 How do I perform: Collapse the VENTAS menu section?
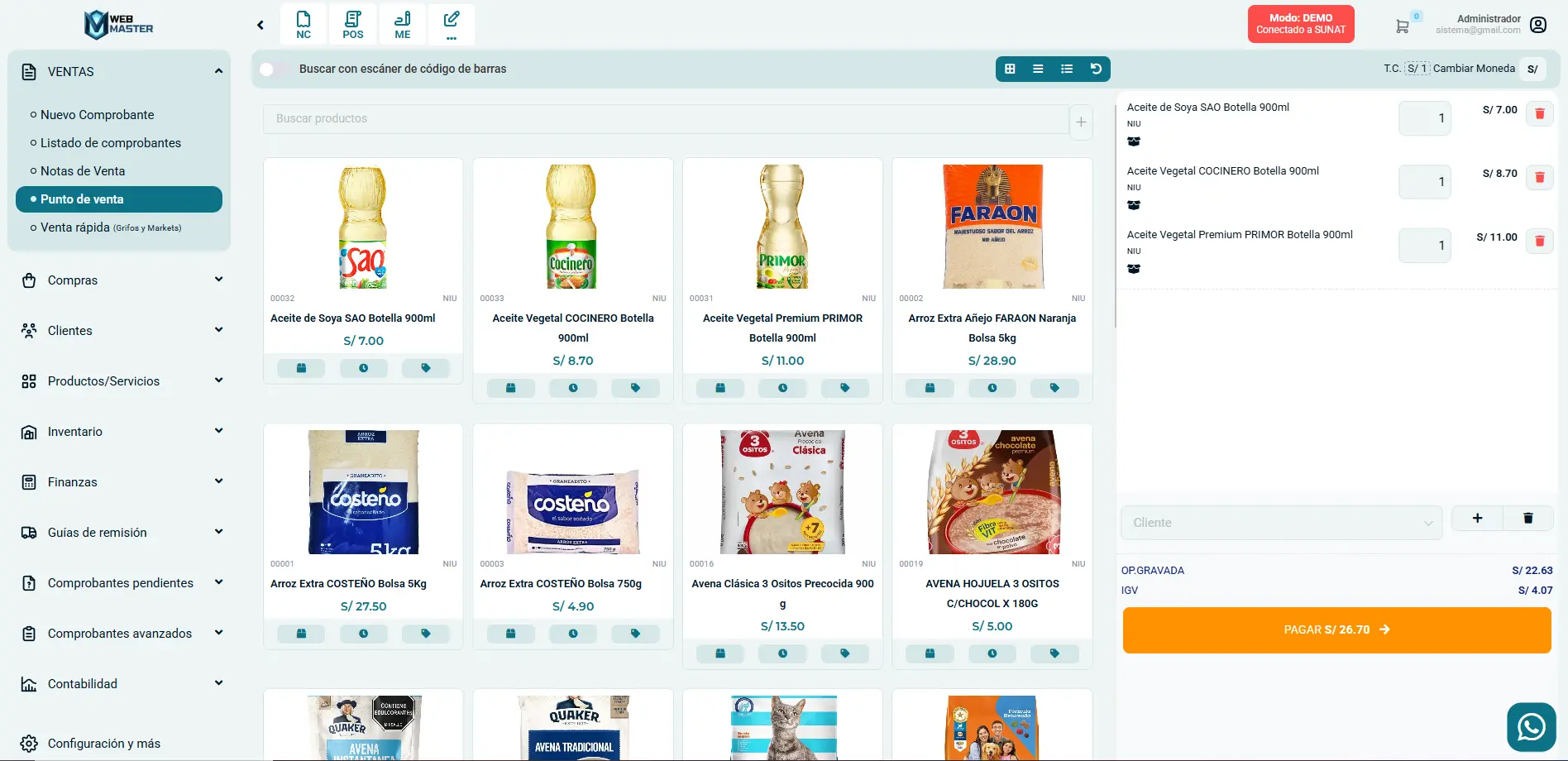pyautogui.click(x=119, y=72)
